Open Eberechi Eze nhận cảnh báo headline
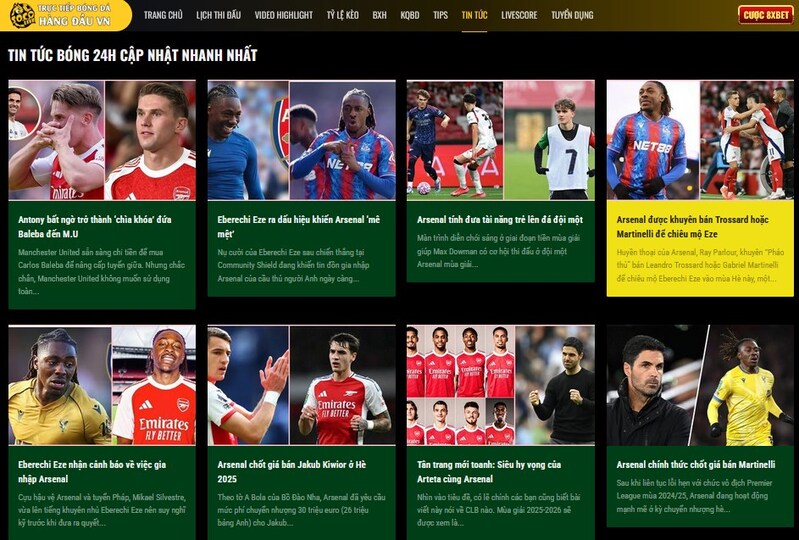Viewport: 799px width, 540px height. click(92, 471)
